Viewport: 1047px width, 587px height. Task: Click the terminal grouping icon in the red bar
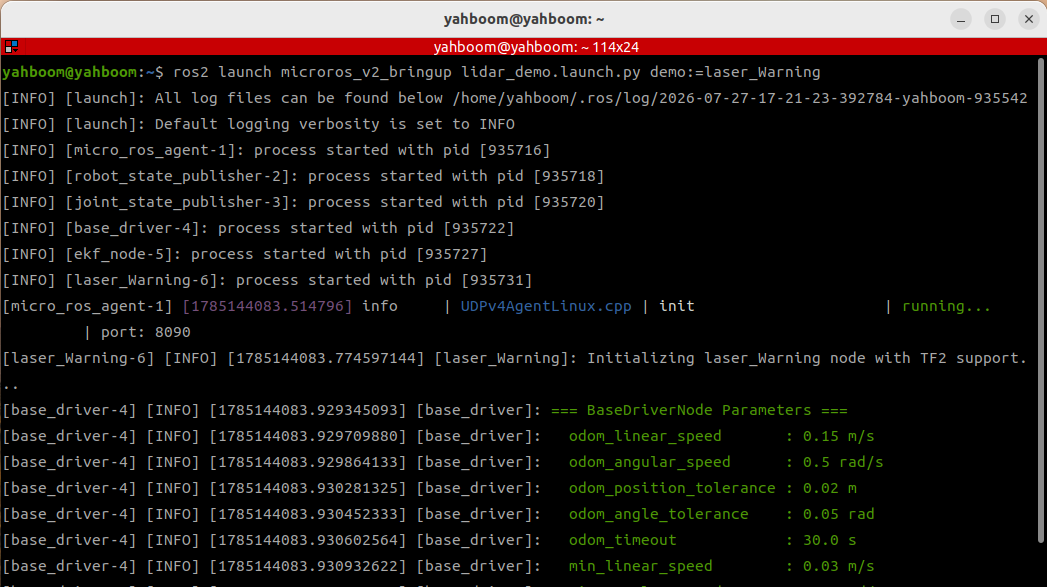click(x=11, y=47)
